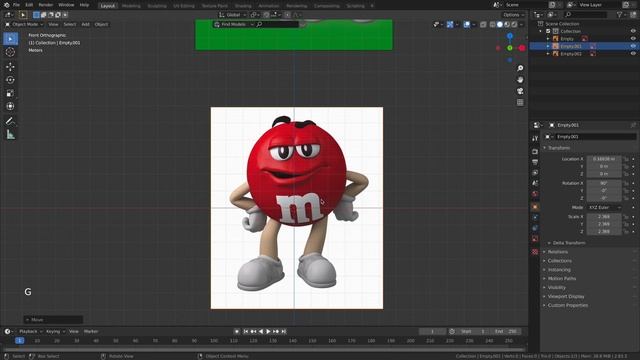This screenshot has width=640, height=360.
Task: Switch to the Modeling workspace tab
Action: (131, 6)
